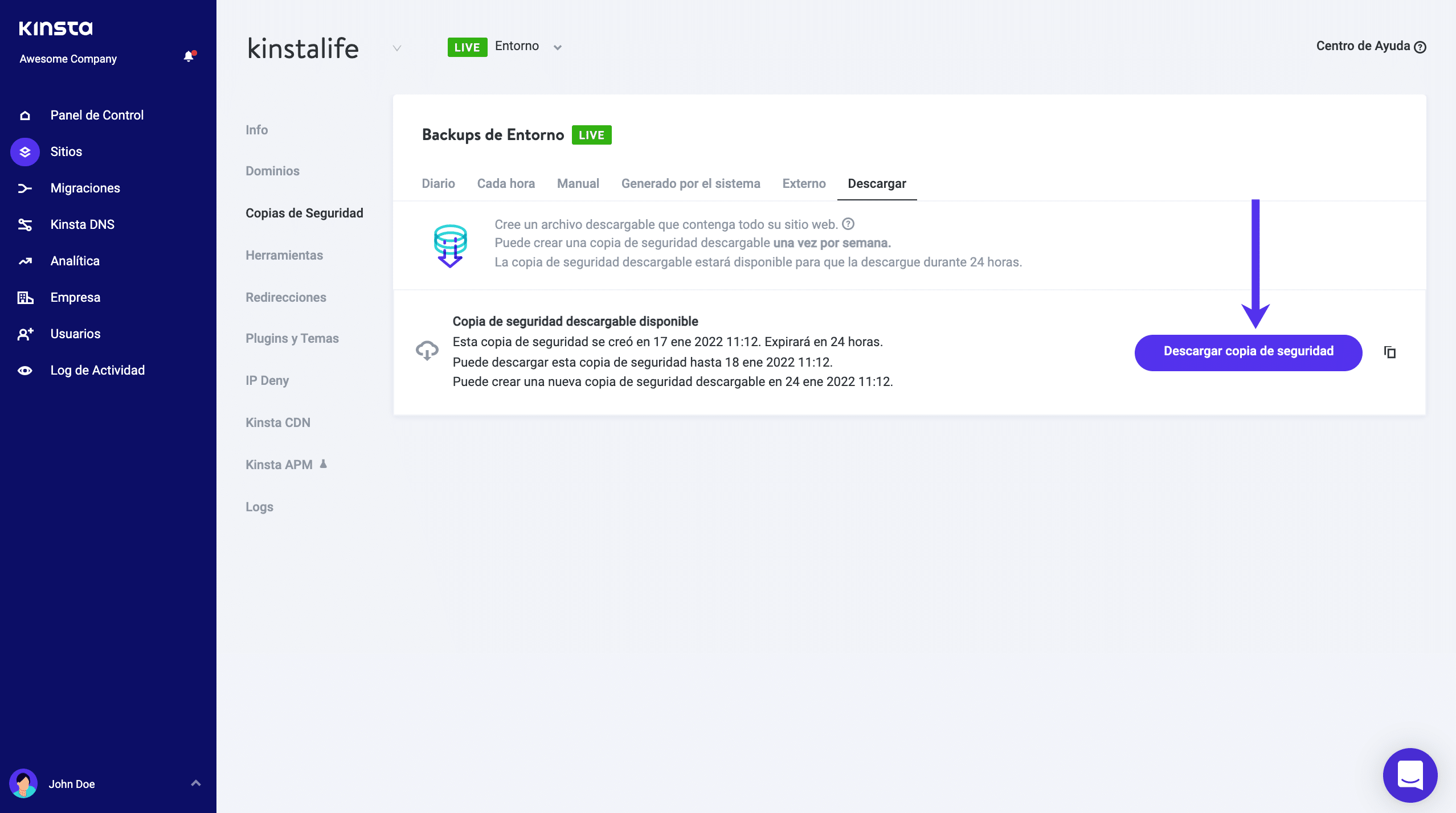Open the chat support bubble
The width and height of the screenshot is (1456, 813).
(1410, 775)
